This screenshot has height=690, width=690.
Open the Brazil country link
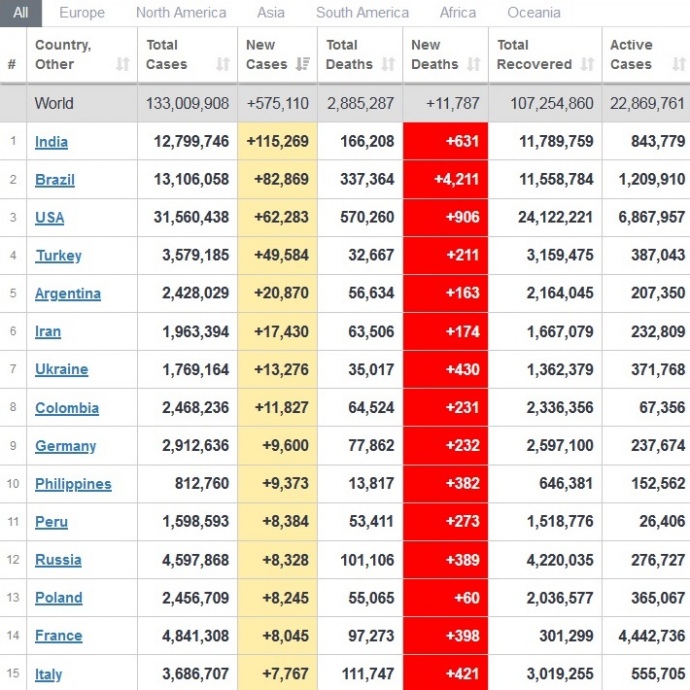55,180
